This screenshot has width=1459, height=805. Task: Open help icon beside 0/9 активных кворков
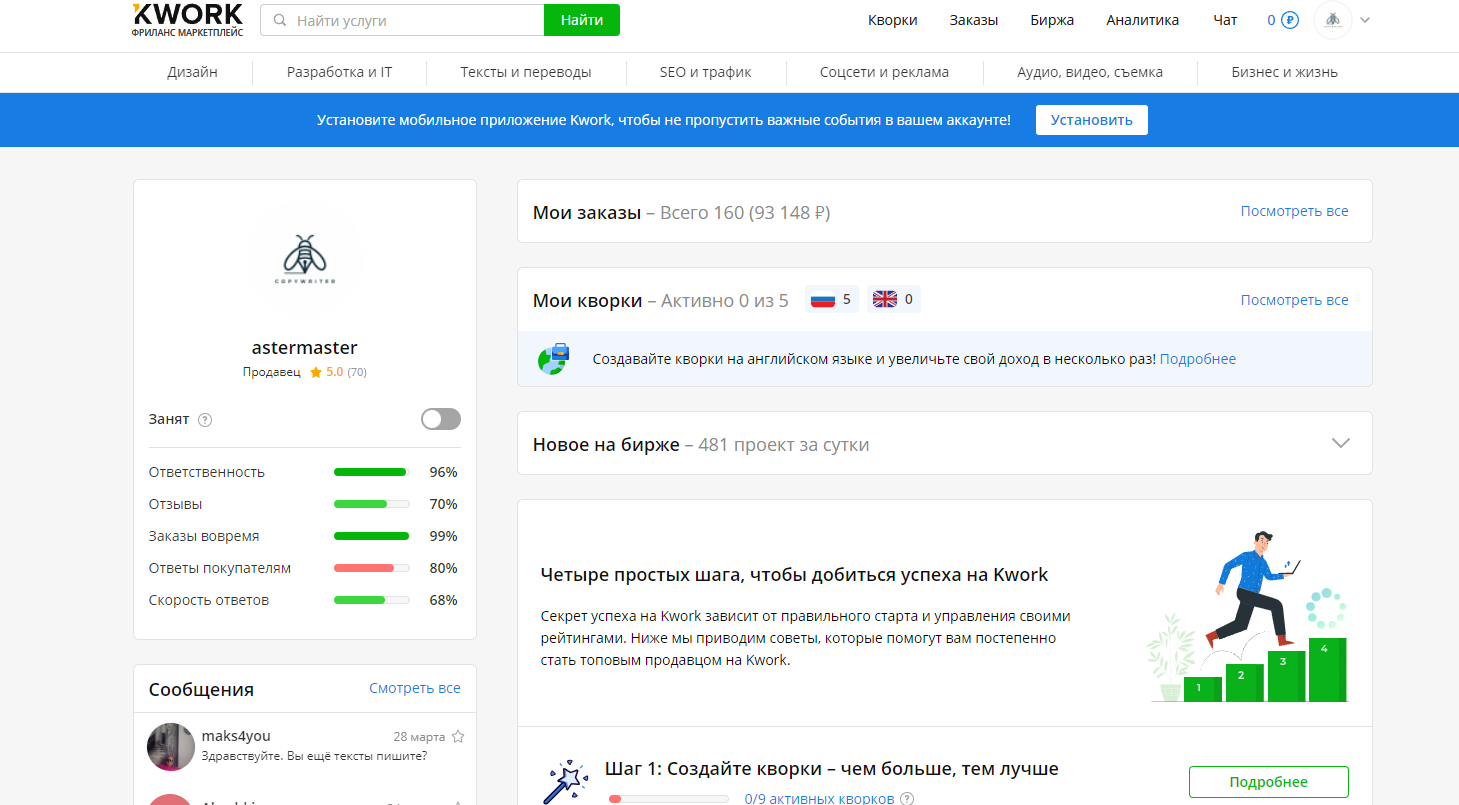(x=907, y=799)
